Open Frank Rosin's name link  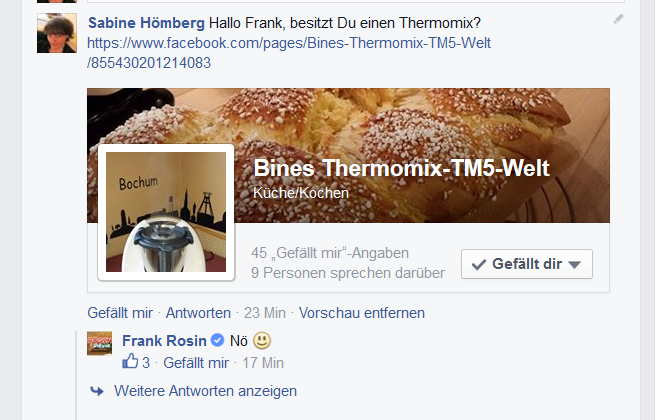[164, 341]
